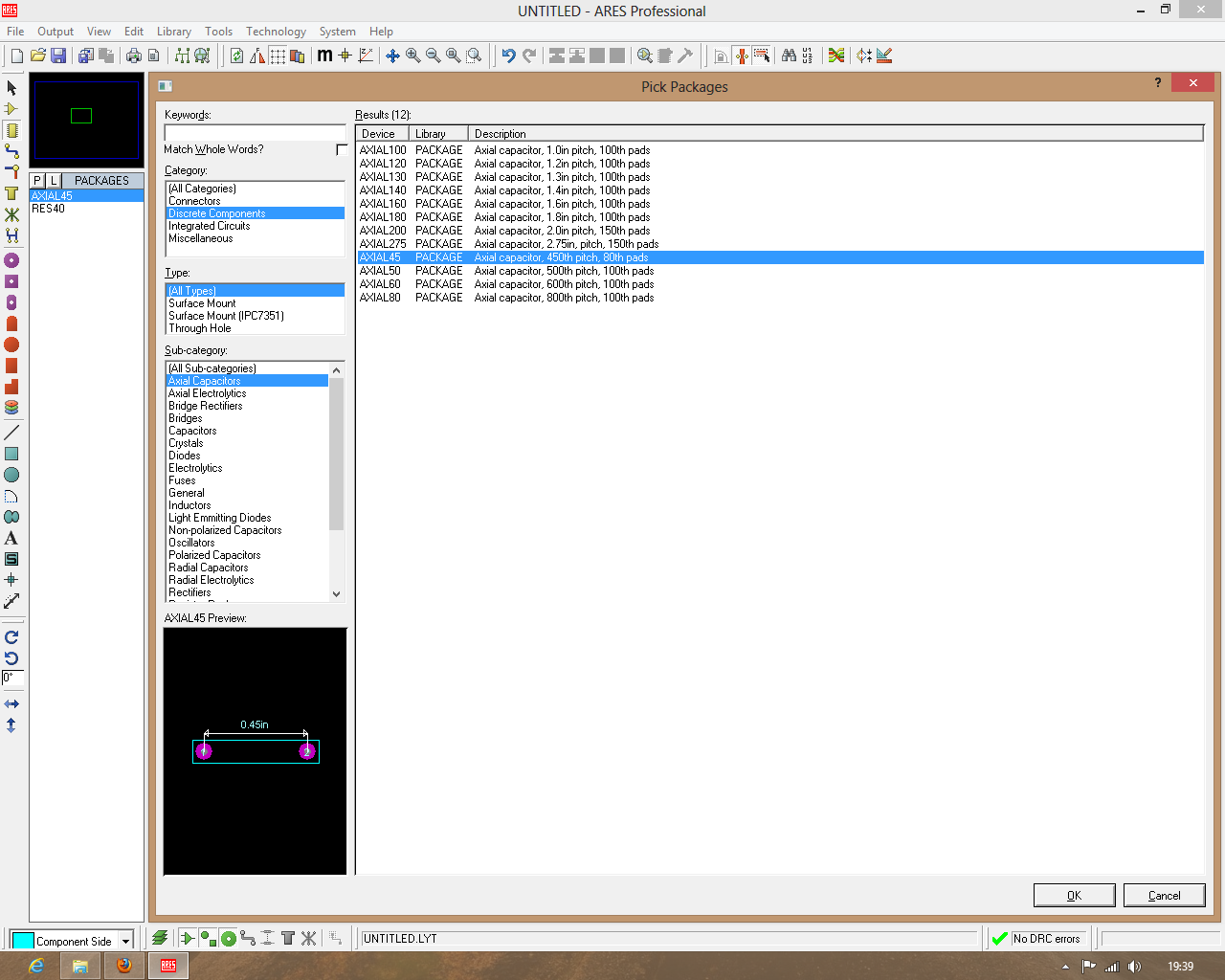This screenshot has width=1225, height=980.
Task: Click the P pick packages button
Action: coord(37,180)
